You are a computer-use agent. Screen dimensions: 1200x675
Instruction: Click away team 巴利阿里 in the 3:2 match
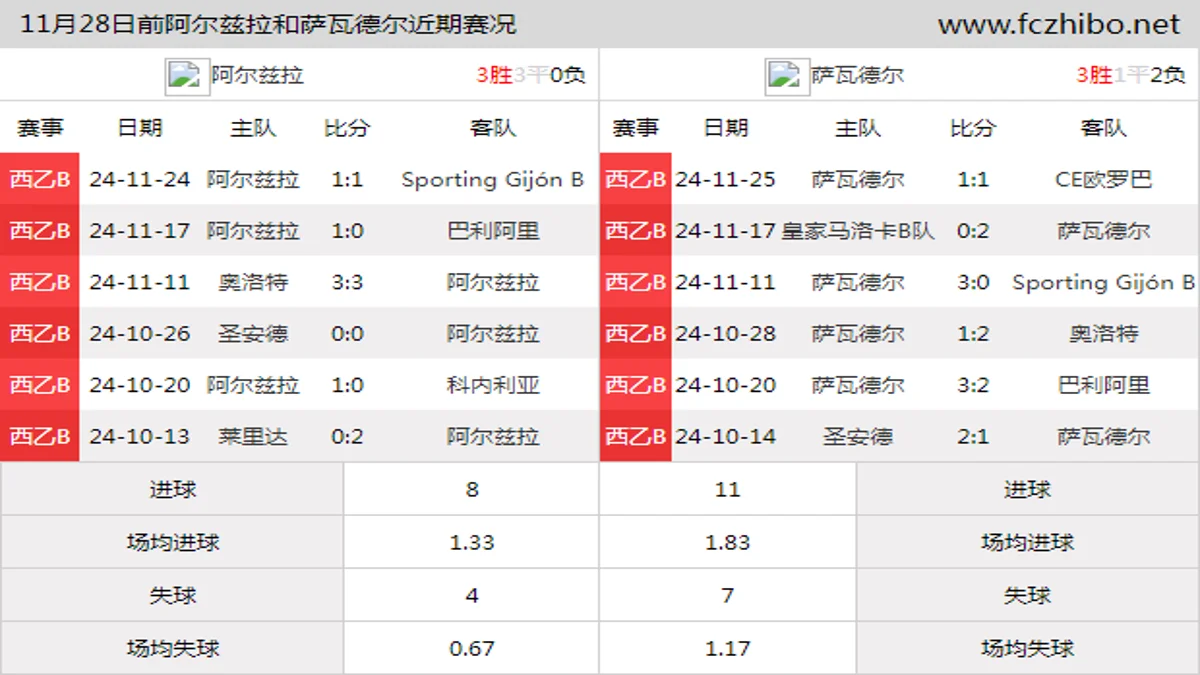[1104, 385]
